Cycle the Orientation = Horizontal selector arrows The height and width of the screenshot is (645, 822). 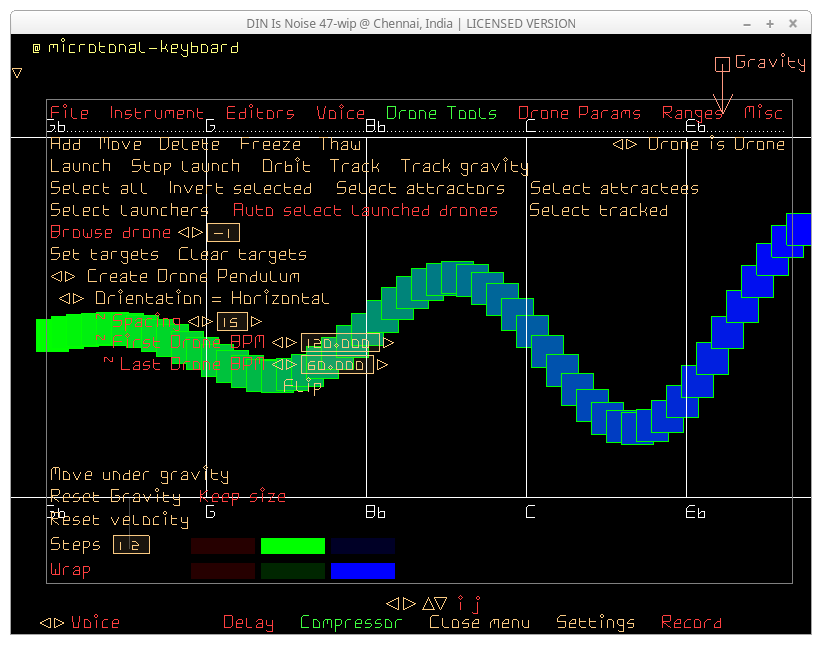click(71, 299)
